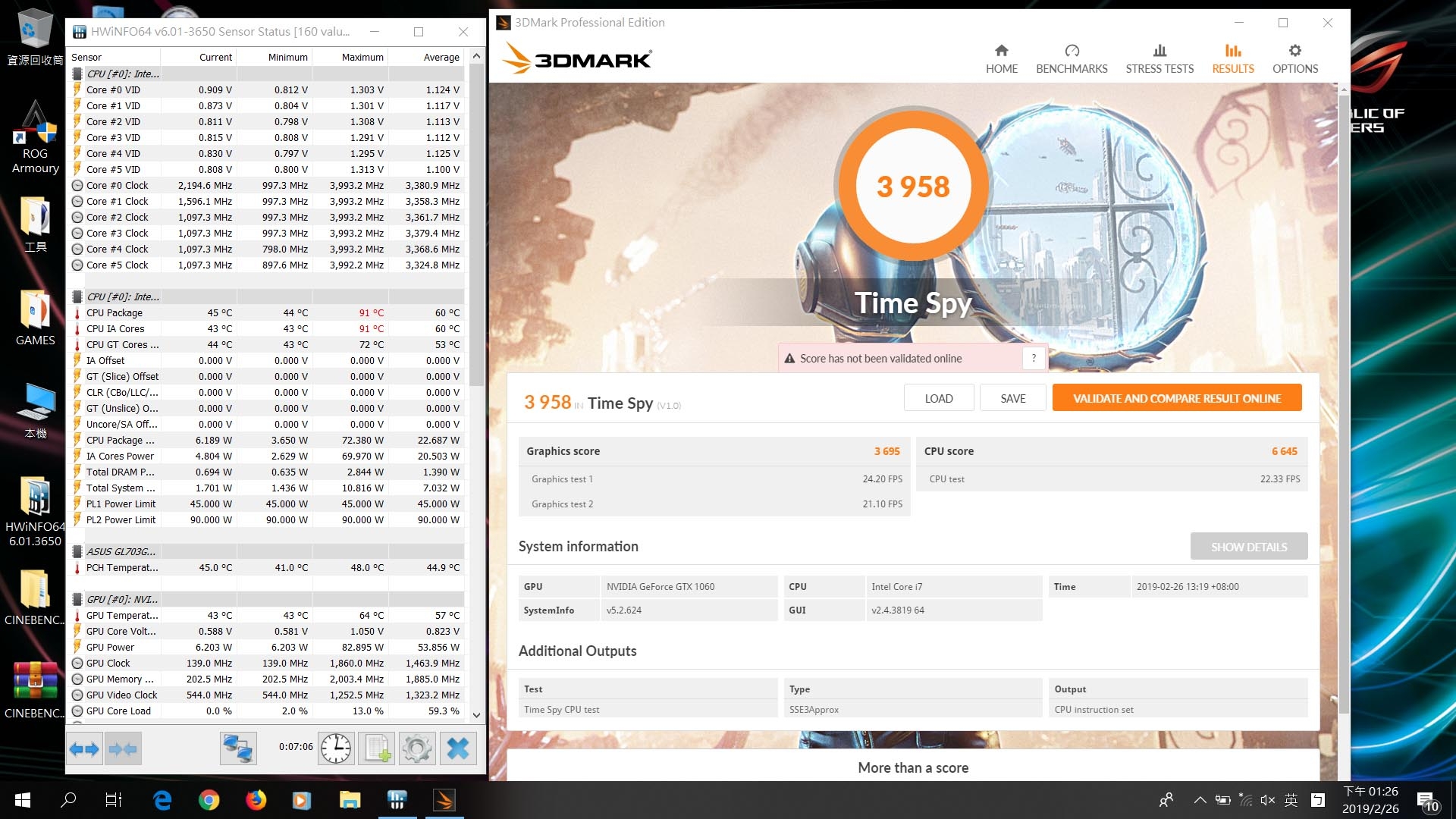Open the CINEBENCH folder desktop icon

click(x=35, y=598)
